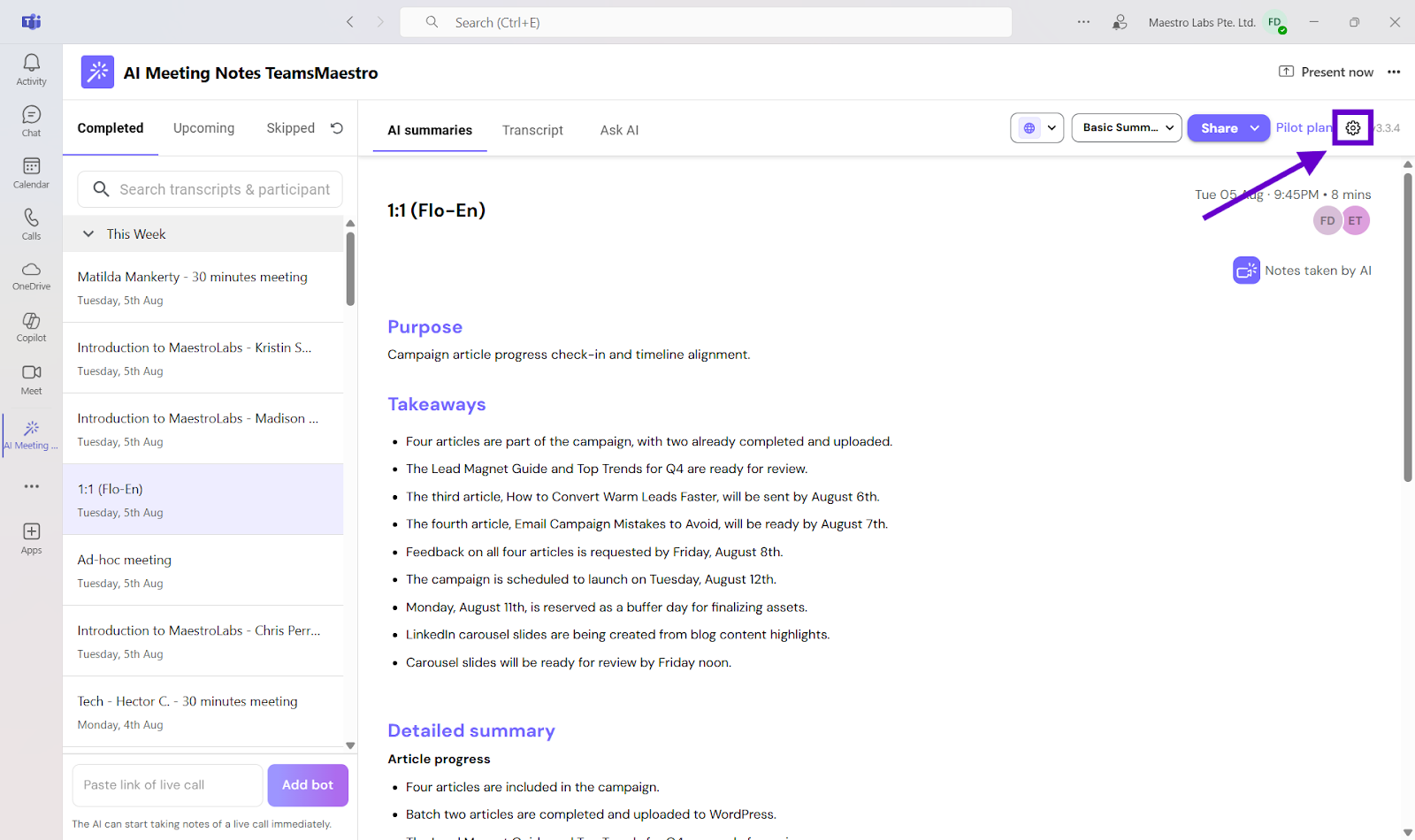The width and height of the screenshot is (1415, 840).
Task: Click meeting list scroll down arrow
Action: pyautogui.click(x=350, y=745)
